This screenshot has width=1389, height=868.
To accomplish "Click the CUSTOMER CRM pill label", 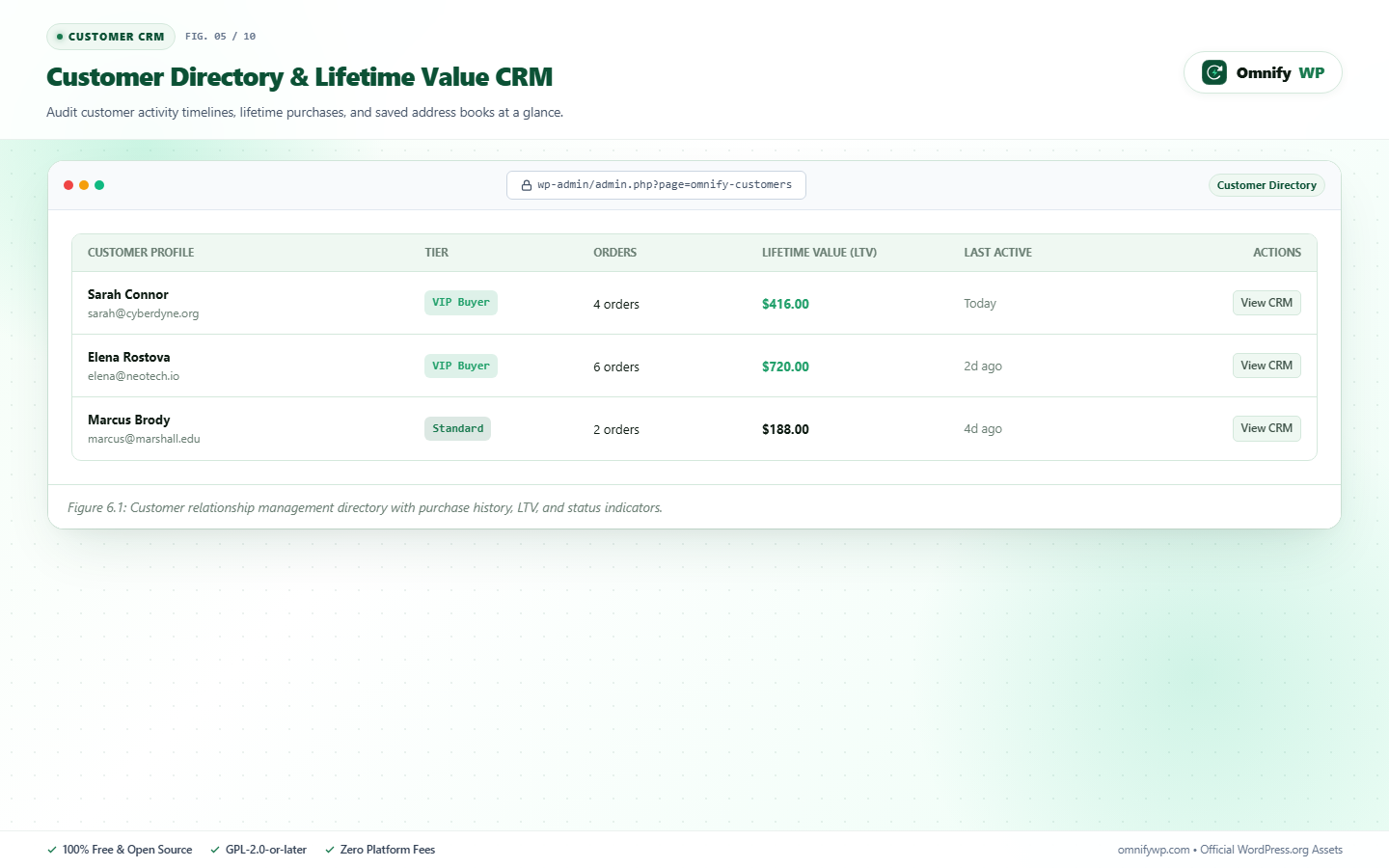I will click(111, 37).
